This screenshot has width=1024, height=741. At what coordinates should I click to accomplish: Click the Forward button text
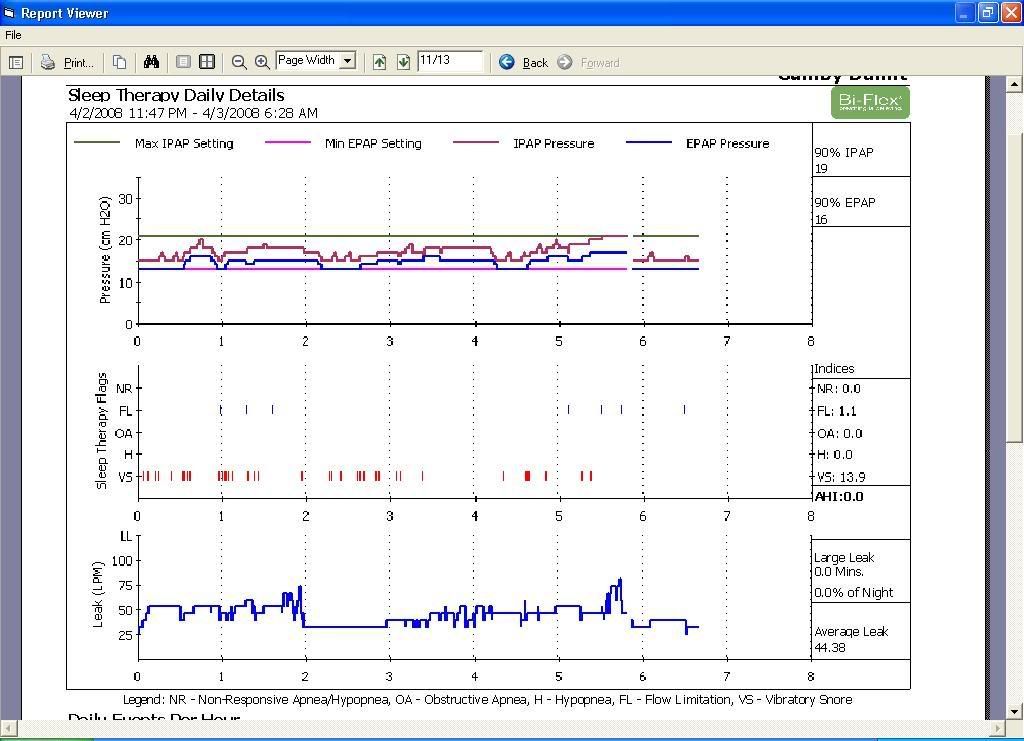click(600, 63)
